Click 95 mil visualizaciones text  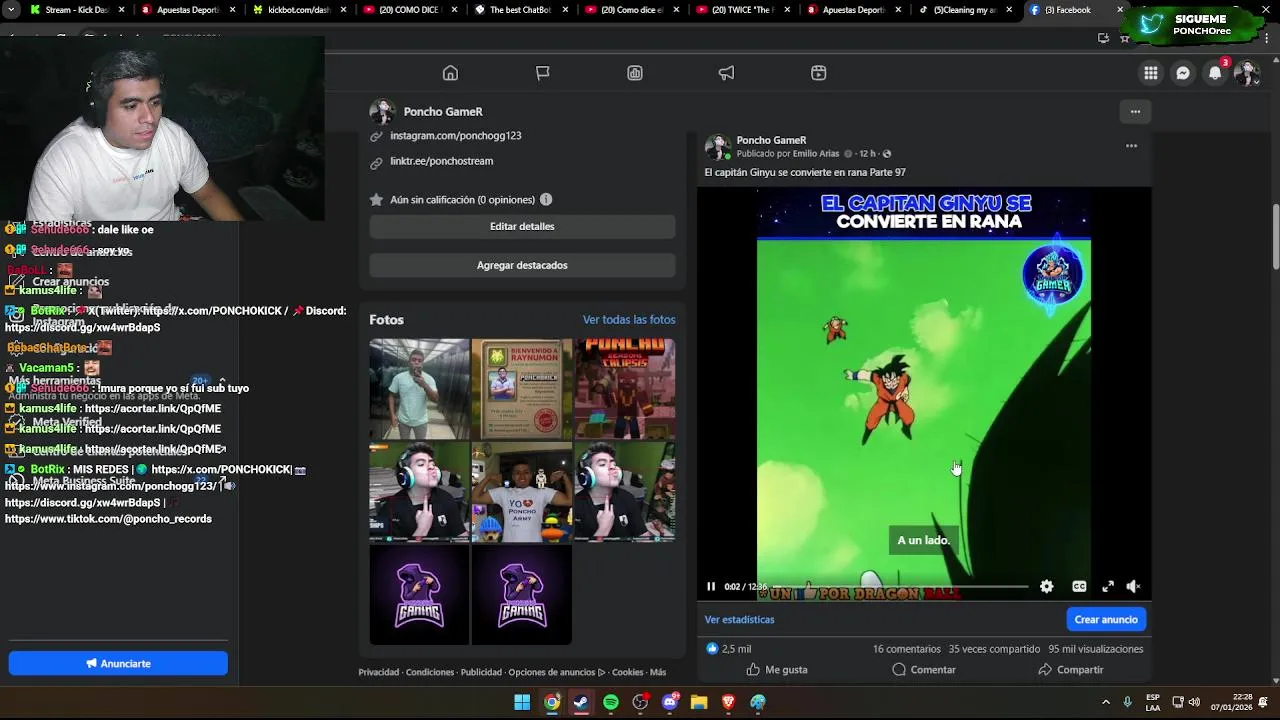(x=1096, y=649)
